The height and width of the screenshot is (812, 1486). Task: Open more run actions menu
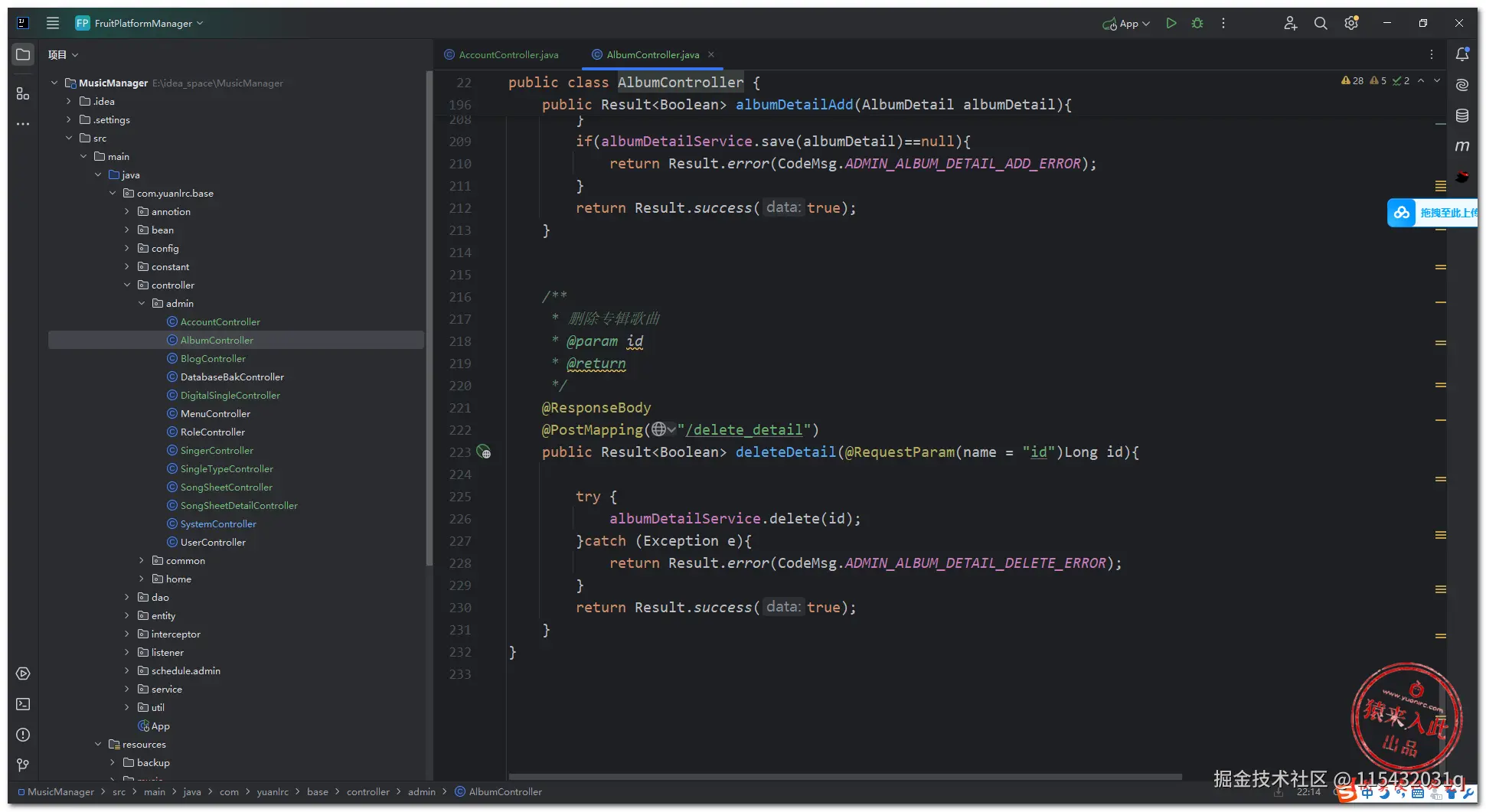[1223, 23]
